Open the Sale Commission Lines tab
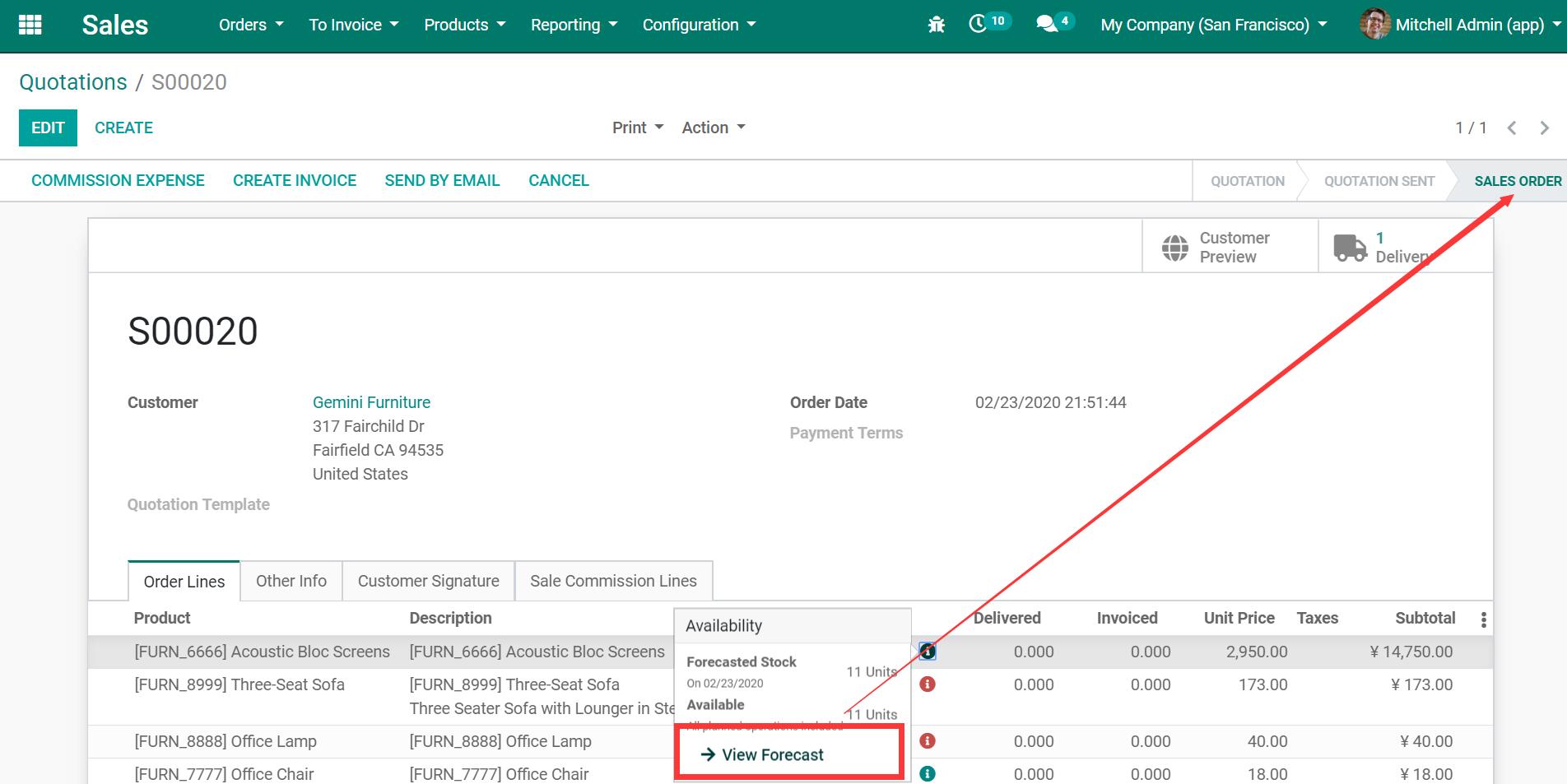This screenshot has width=1567, height=784. [x=613, y=581]
